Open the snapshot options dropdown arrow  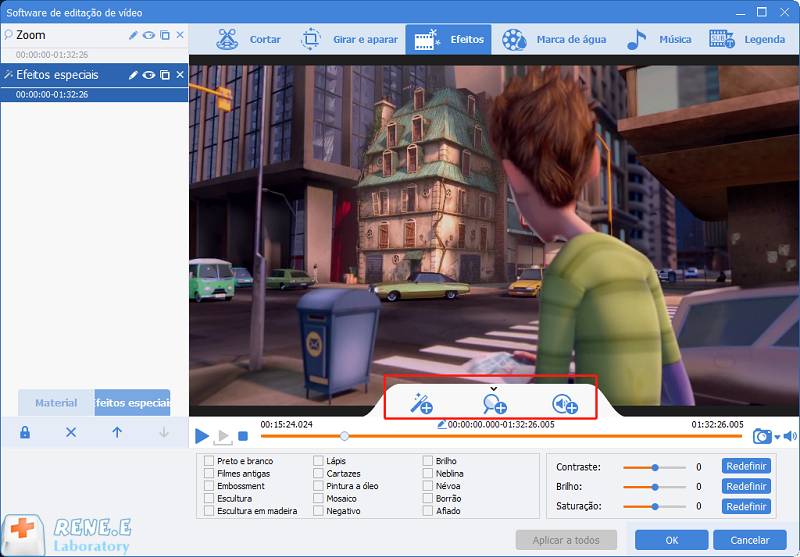777,437
